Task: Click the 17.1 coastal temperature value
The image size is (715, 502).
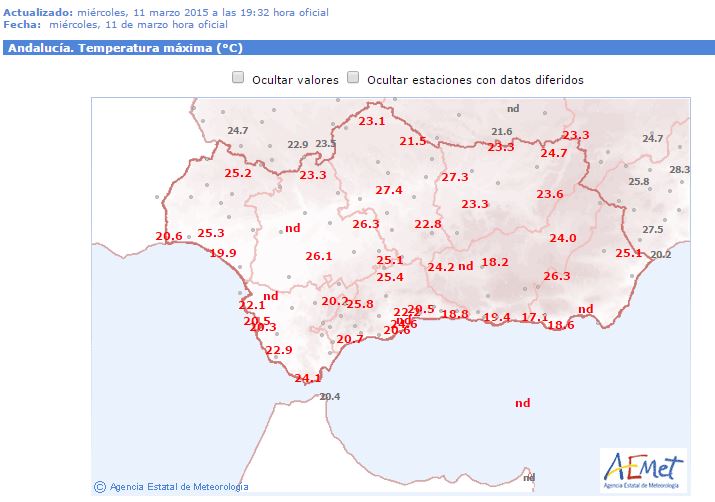Action: click(x=535, y=317)
